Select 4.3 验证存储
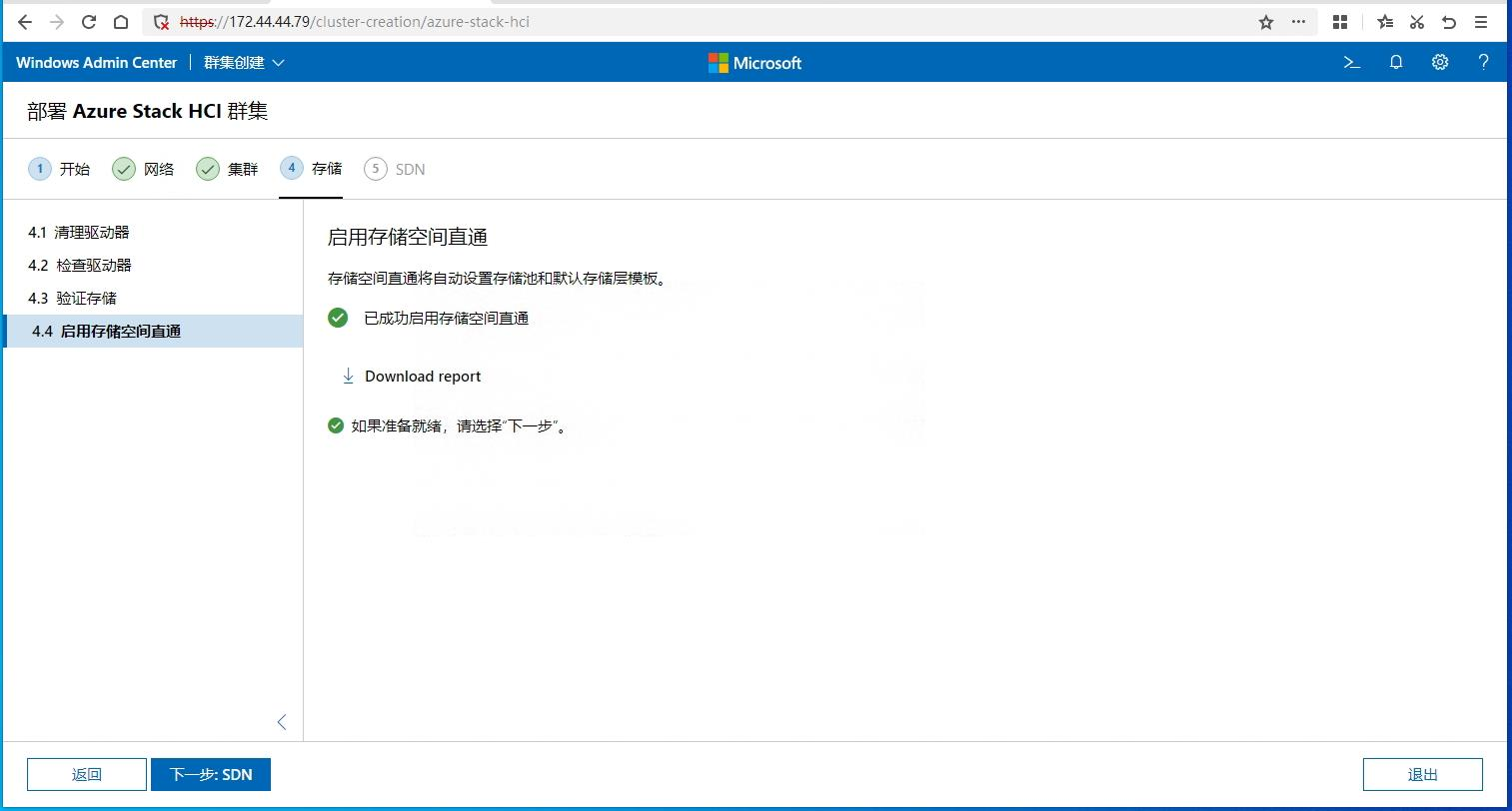1512x811 pixels. pyautogui.click(x=153, y=299)
